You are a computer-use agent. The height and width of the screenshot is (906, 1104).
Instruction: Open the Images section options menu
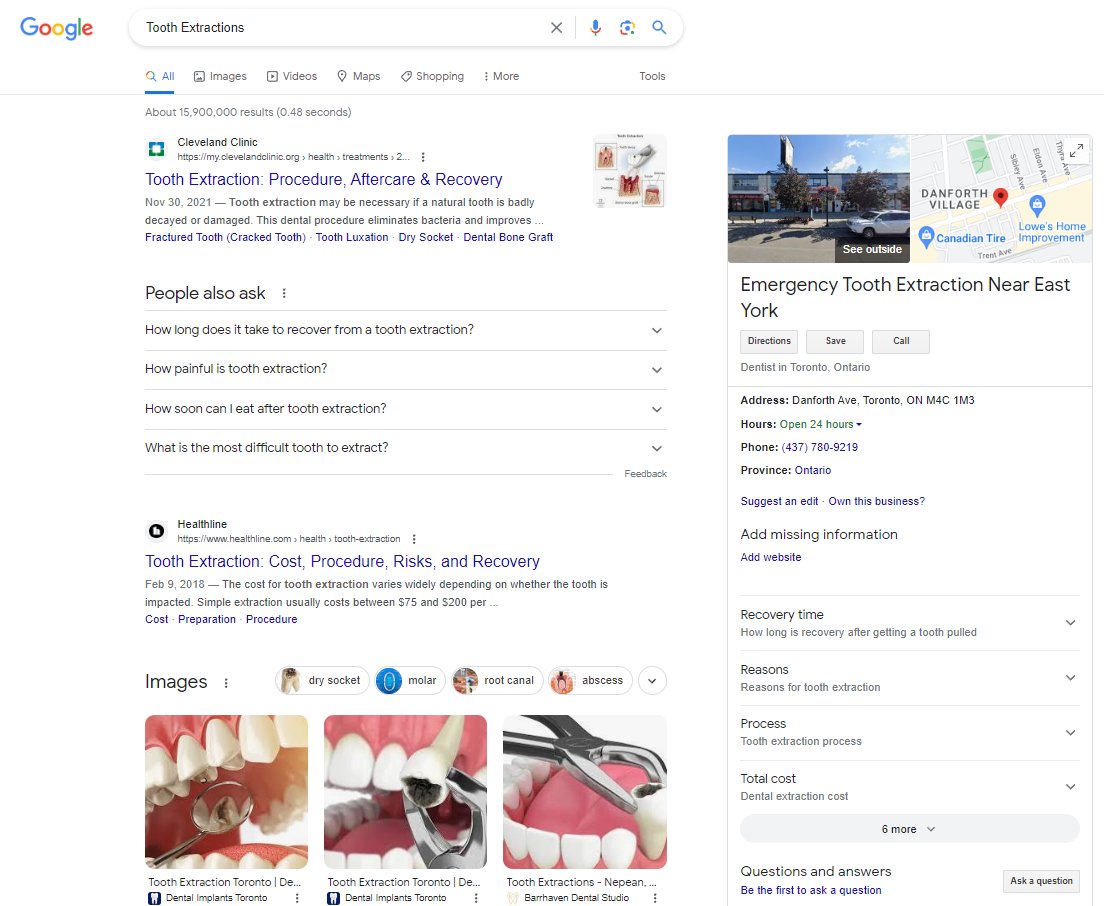pyautogui.click(x=226, y=683)
